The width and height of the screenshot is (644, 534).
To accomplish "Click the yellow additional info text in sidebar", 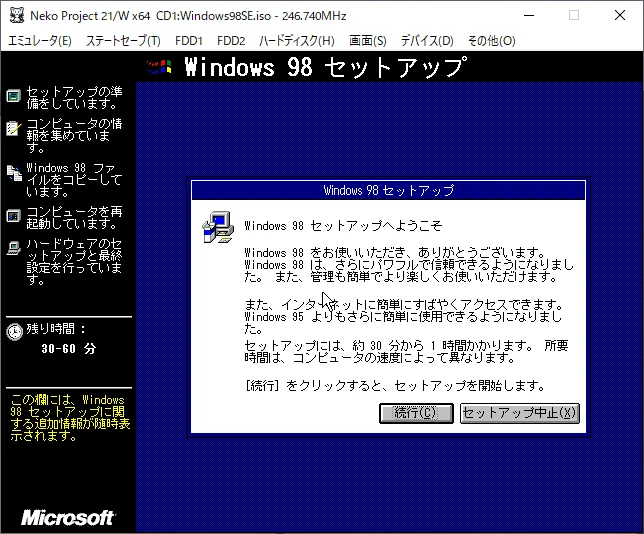I will (x=70, y=418).
